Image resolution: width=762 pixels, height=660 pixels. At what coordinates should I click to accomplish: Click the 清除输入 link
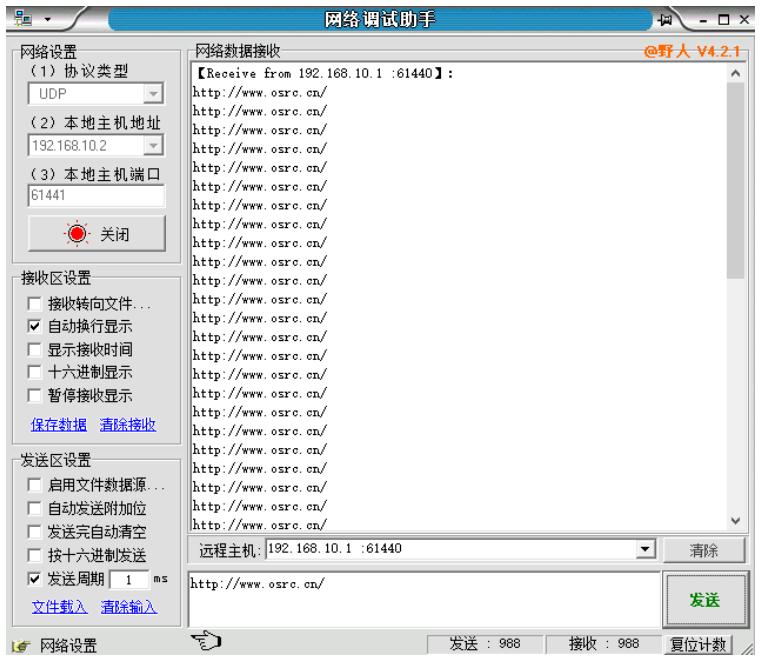click(129, 607)
